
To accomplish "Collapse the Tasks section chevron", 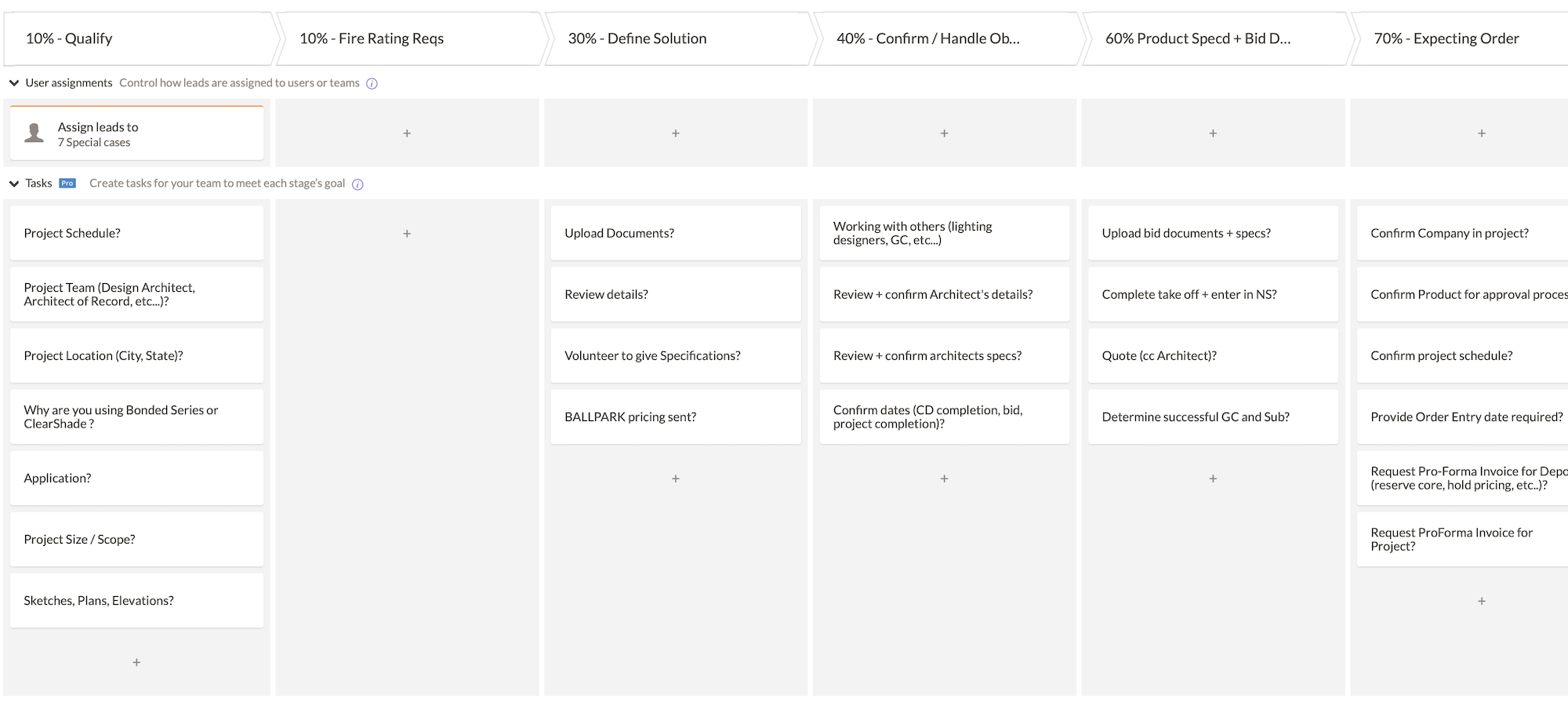I will (14, 184).
